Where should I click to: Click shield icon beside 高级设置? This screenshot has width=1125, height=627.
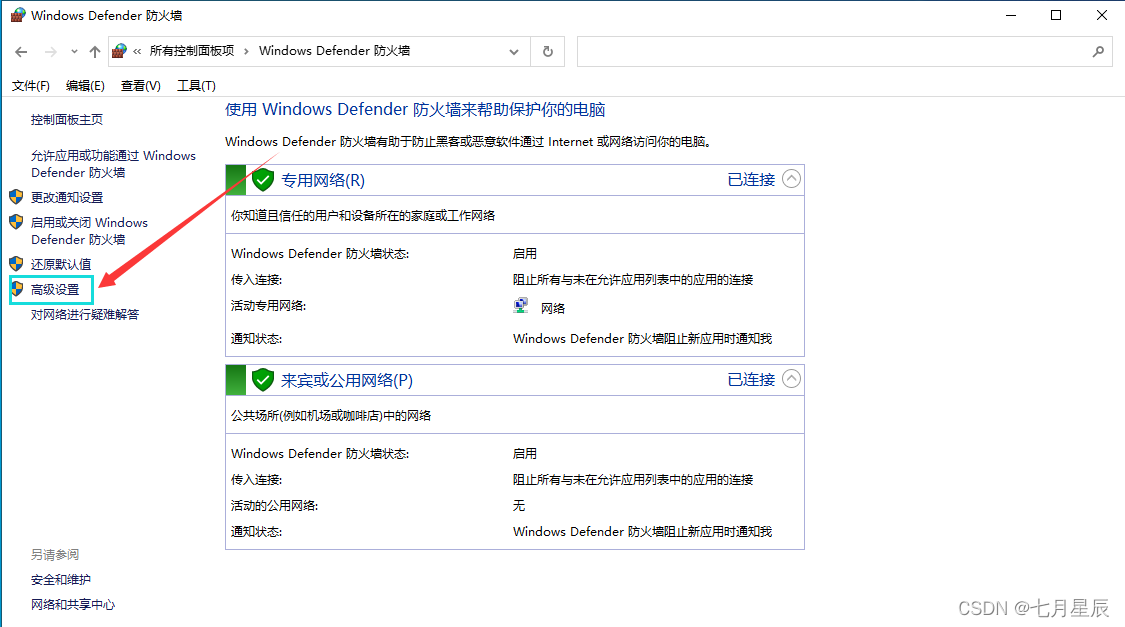click(17, 289)
